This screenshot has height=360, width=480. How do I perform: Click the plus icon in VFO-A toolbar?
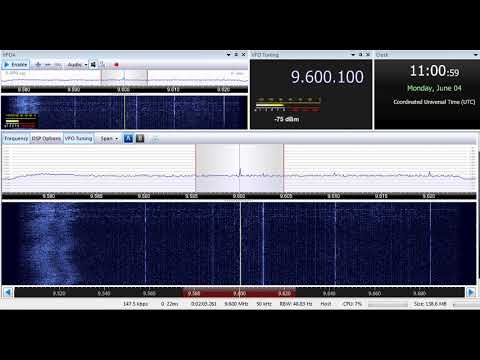38,64
